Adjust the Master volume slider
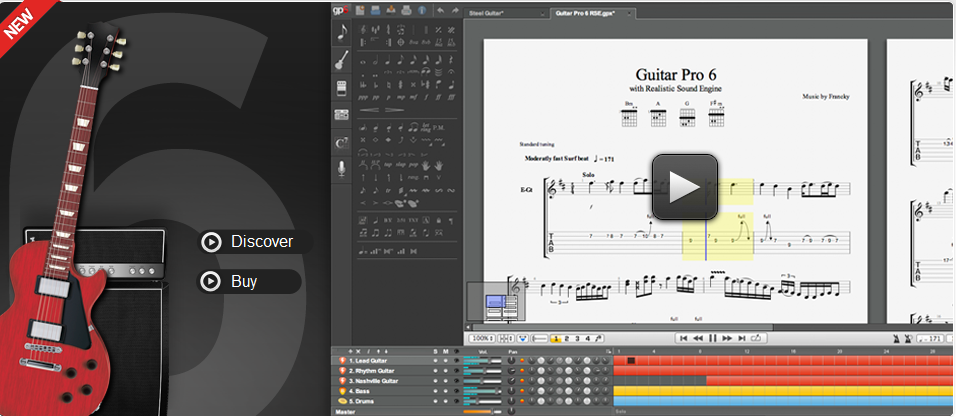Image resolution: width=956 pixels, height=417 pixels. [482, 412]
